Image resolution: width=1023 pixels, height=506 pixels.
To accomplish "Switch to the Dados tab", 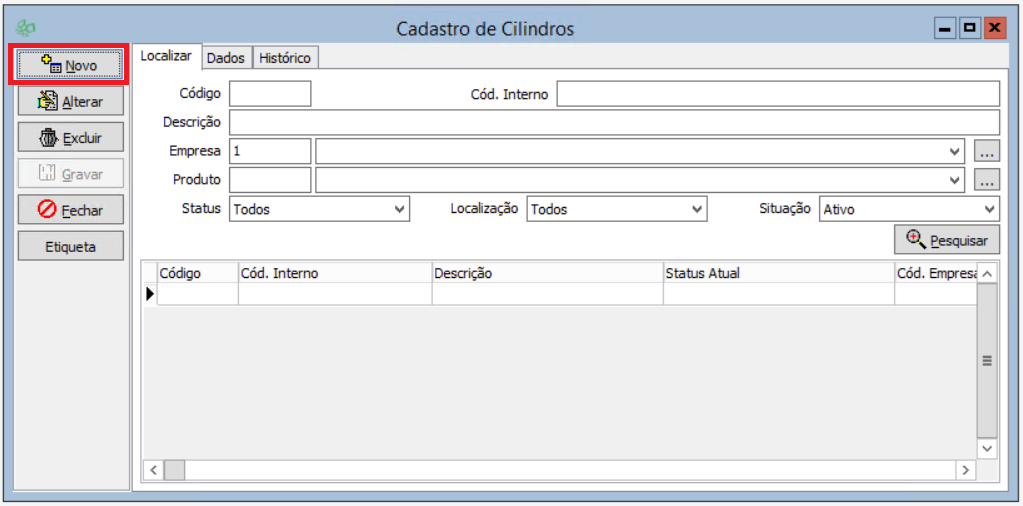I will click(x=225, y=58).
